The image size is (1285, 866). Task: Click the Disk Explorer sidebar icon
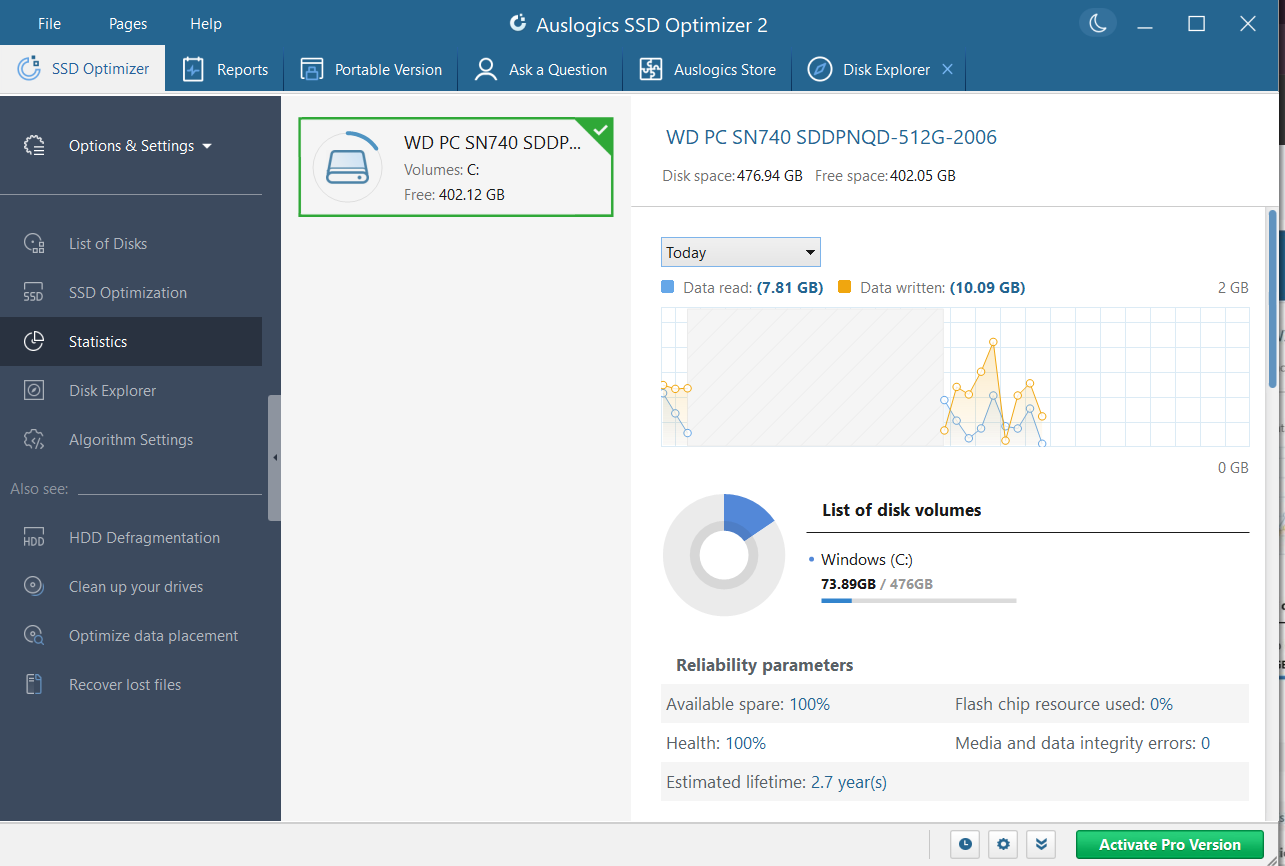(34, 390)
